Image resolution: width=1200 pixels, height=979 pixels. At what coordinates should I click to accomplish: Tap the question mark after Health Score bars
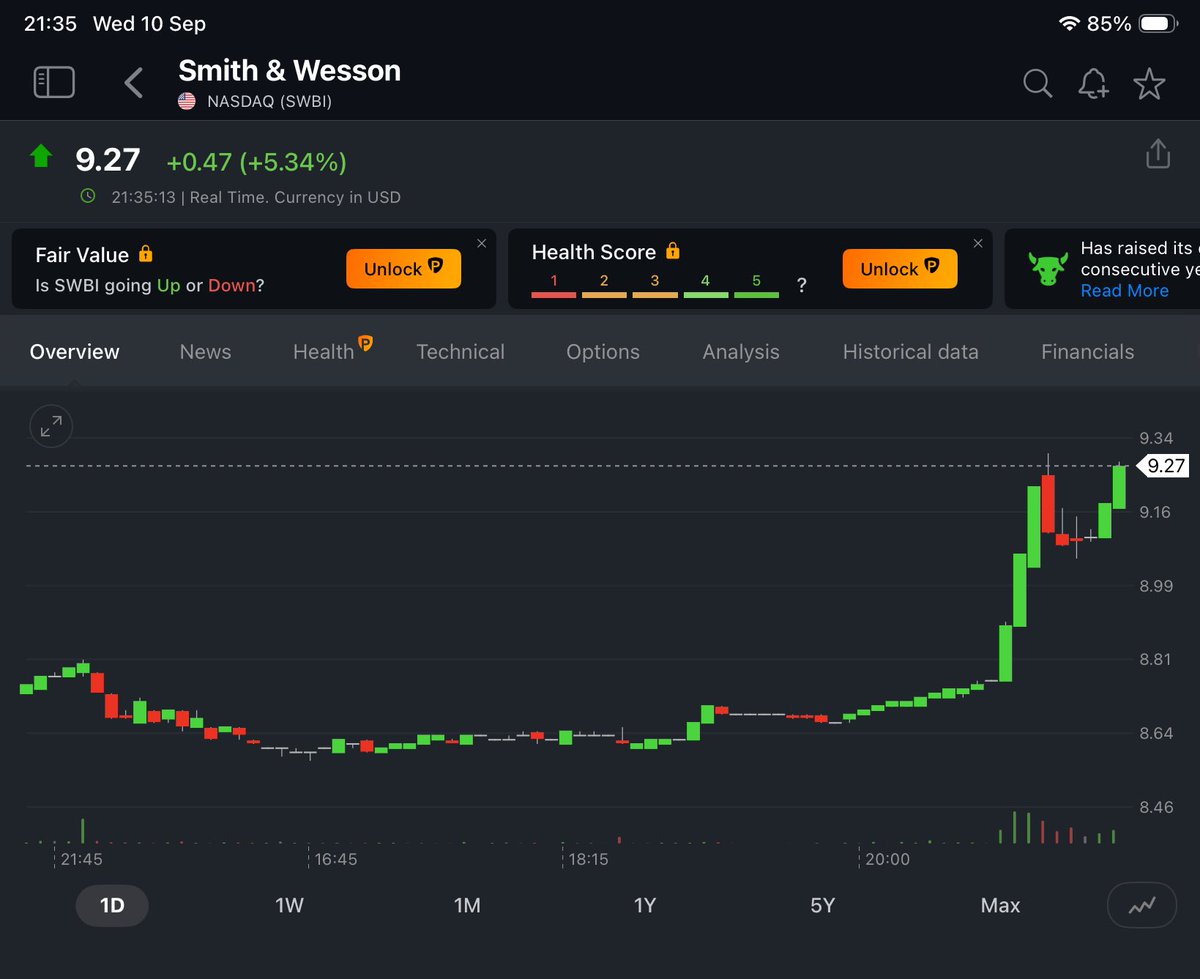click(801, 286)
